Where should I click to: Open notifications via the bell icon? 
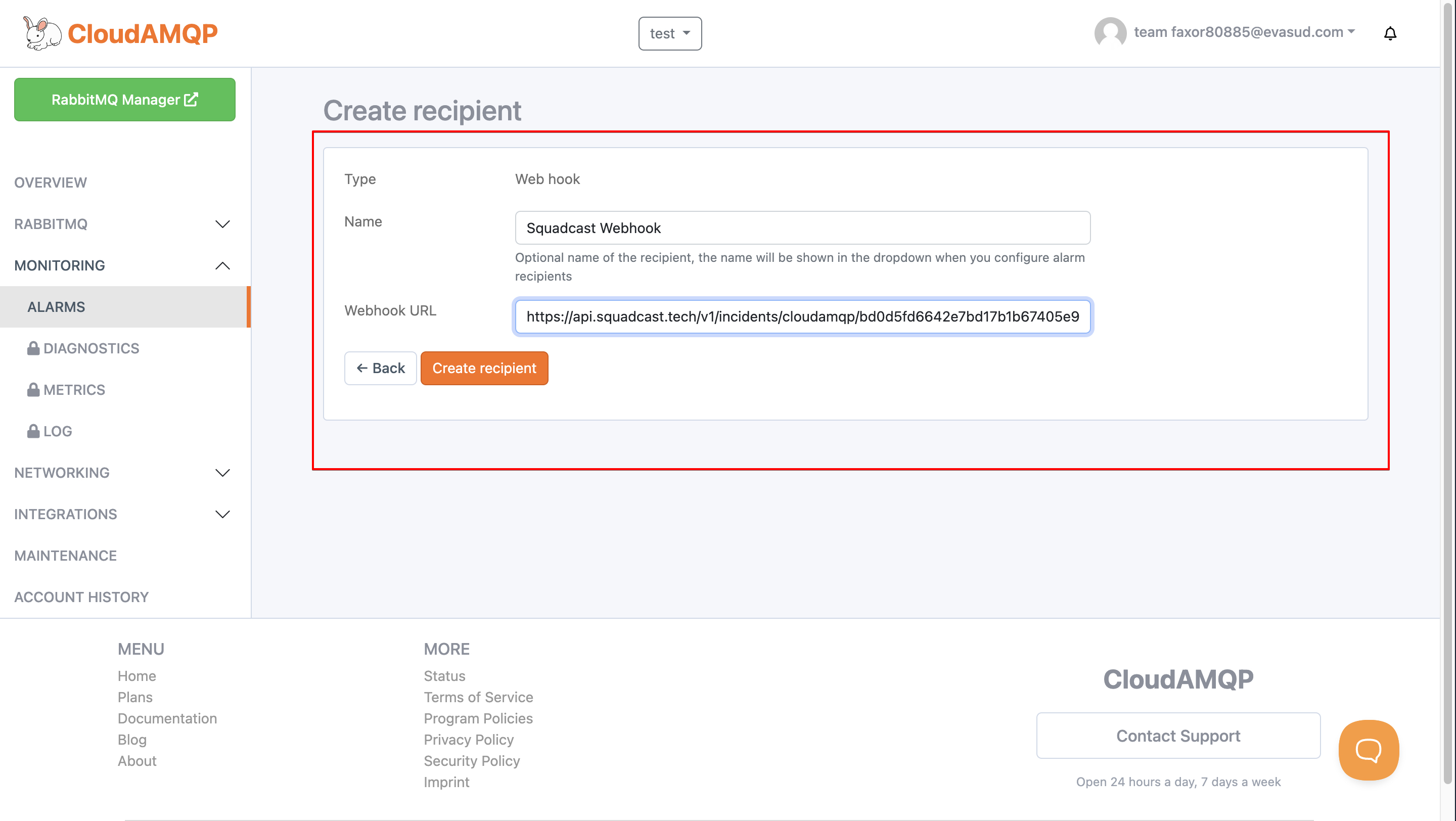[1390, 33]
